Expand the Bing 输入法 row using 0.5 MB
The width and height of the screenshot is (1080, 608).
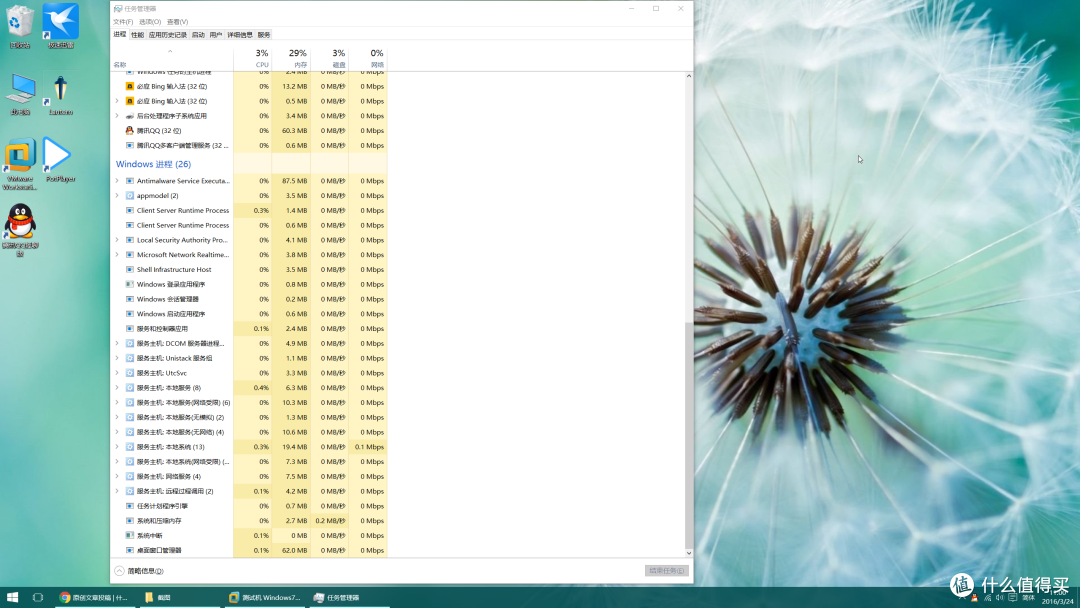pyautogui.click(x=117, y=101)
